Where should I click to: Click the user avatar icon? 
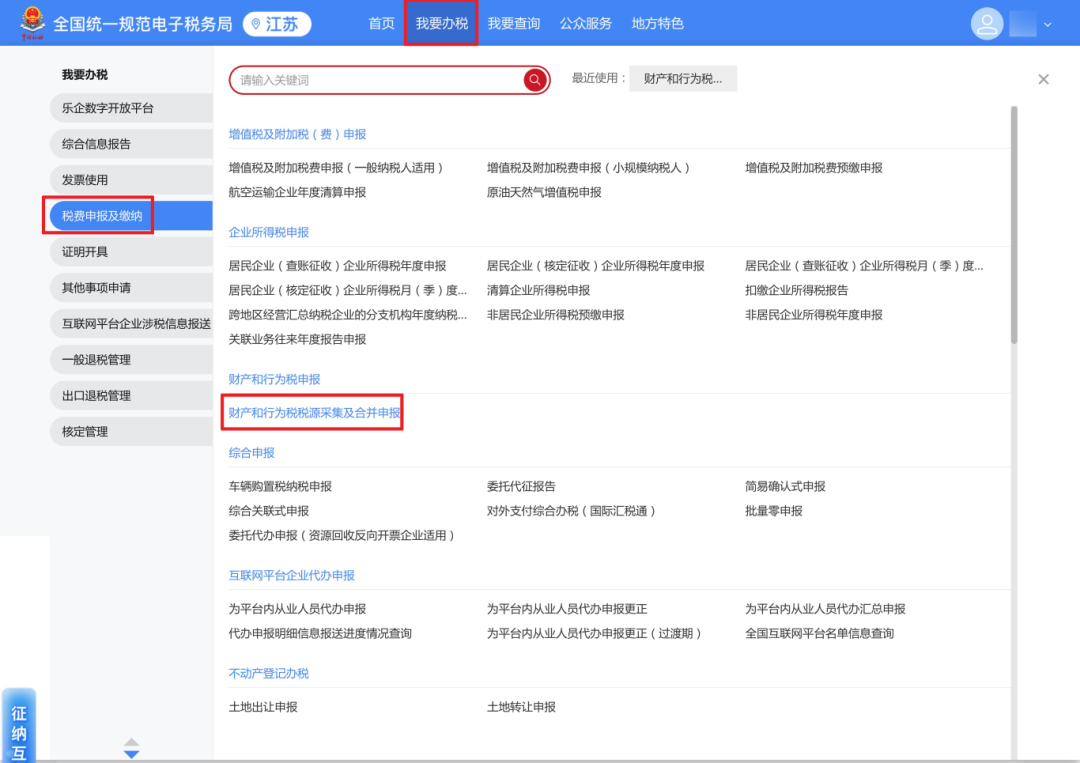pos(986,24)
